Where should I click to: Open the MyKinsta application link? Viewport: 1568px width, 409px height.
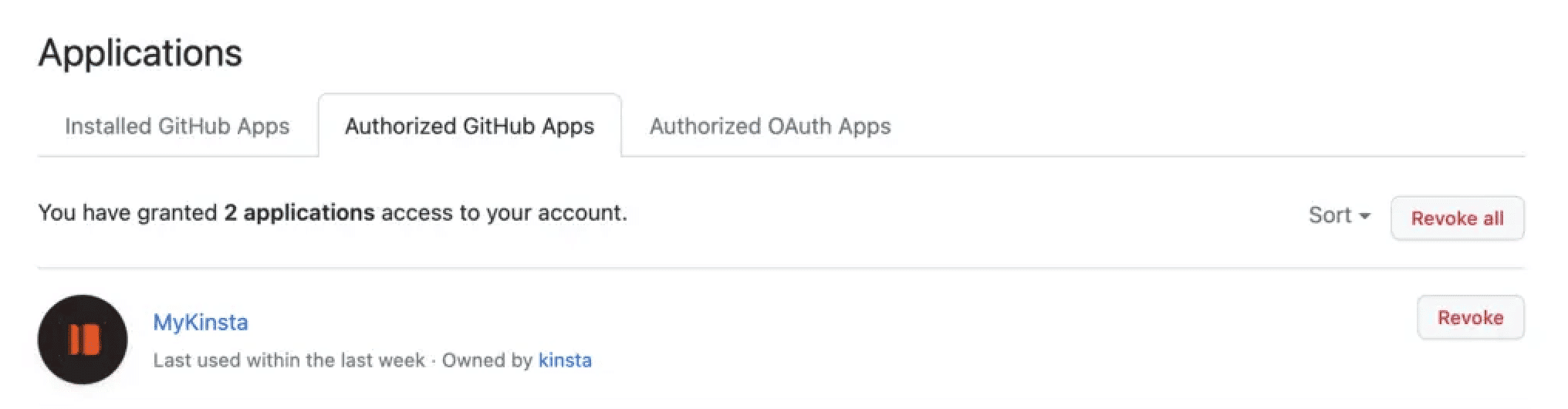click(201, 323)
